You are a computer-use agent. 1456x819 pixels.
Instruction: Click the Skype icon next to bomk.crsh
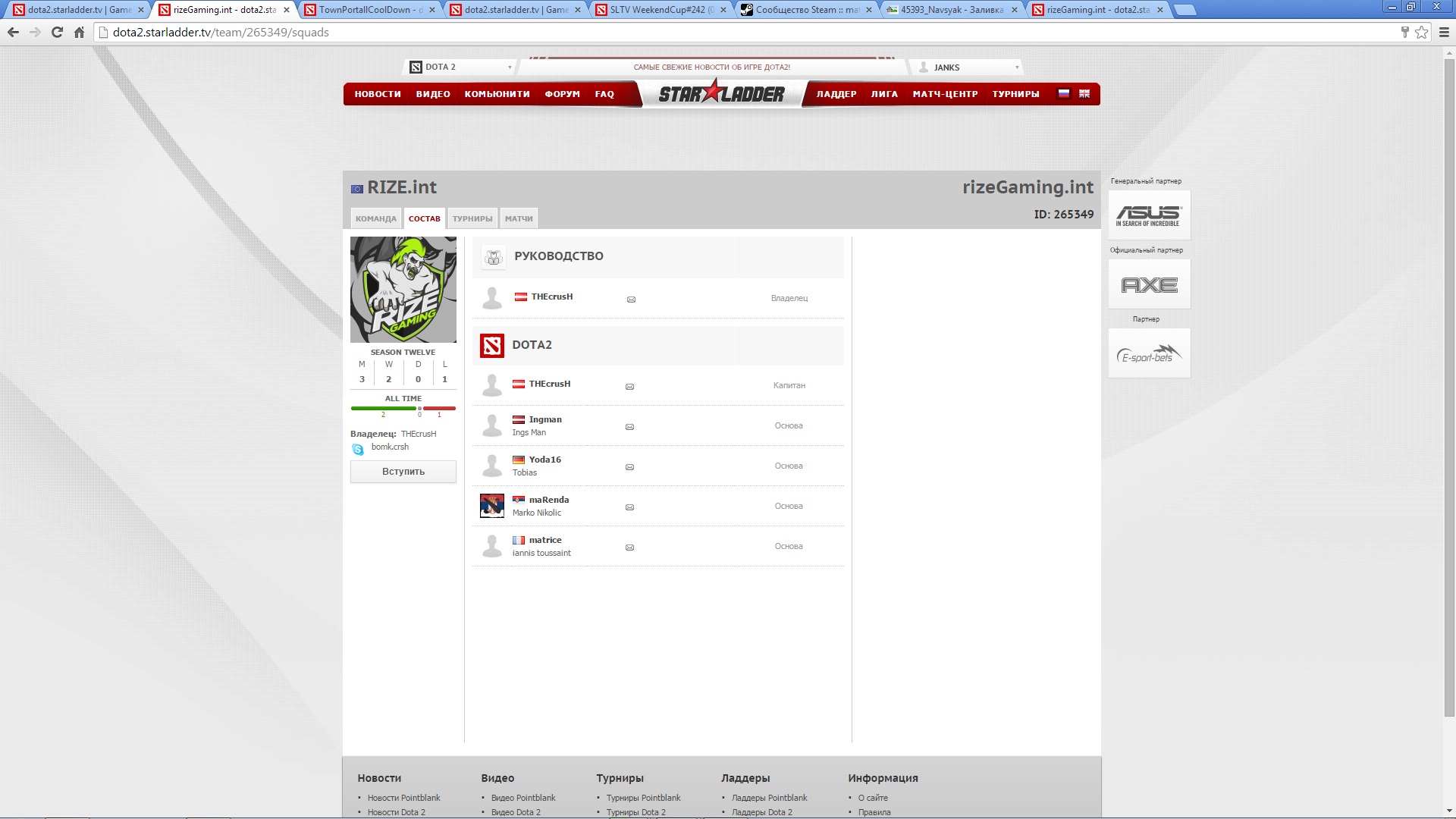pyautogui.click(x=358, y=449)
